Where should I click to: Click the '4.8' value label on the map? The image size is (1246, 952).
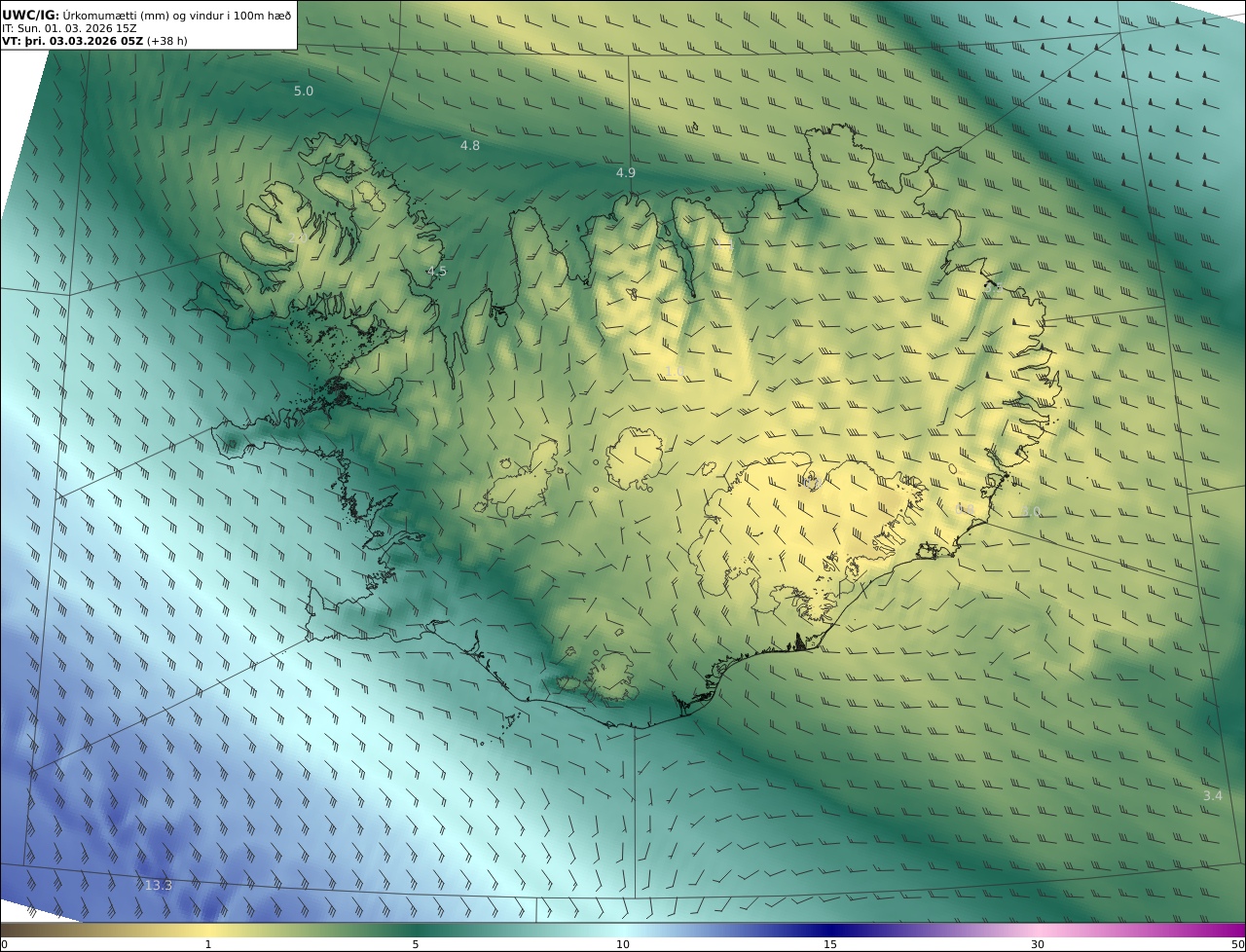[470, 145]
